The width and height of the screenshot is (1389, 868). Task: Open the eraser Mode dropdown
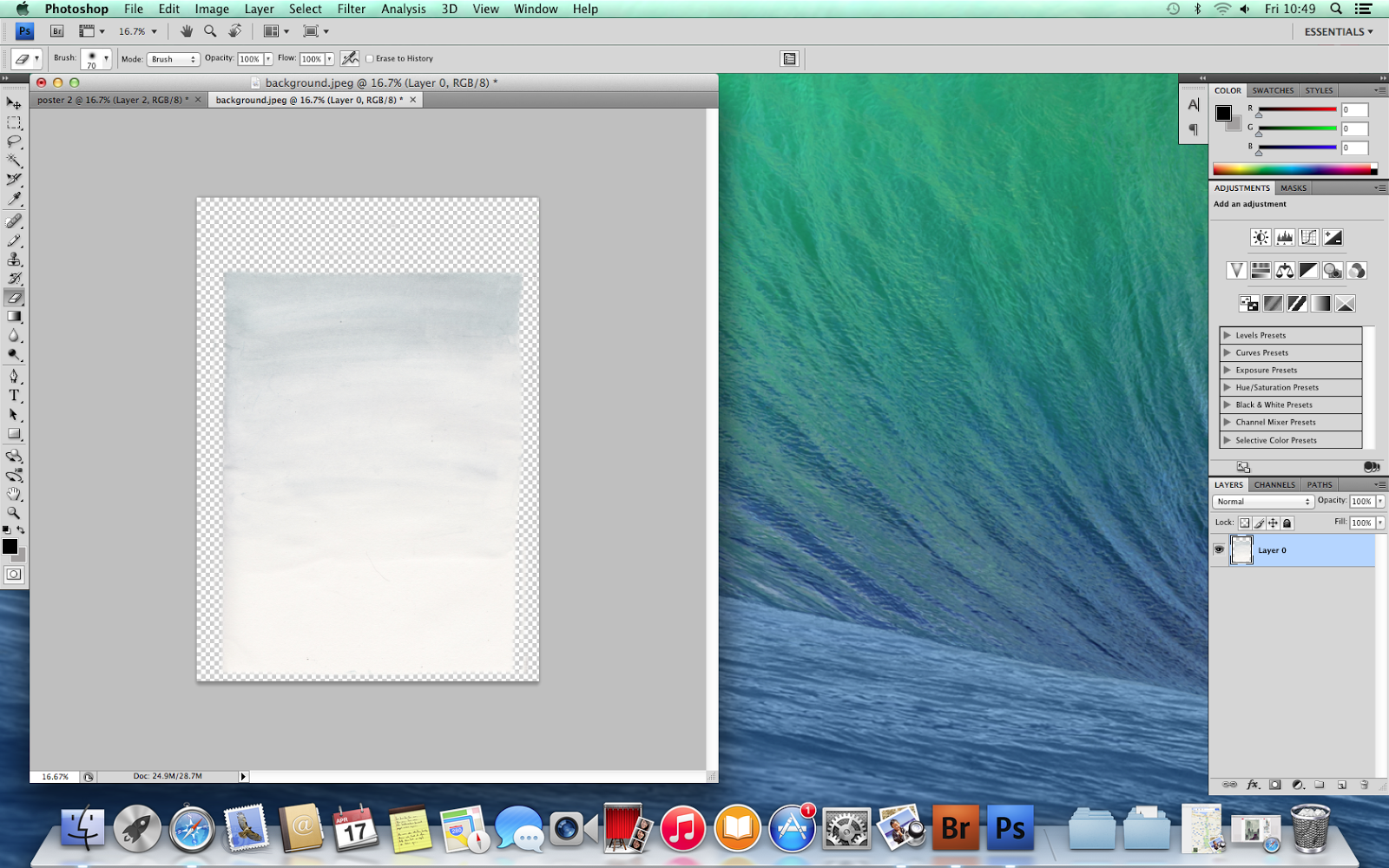click(173, 59)
